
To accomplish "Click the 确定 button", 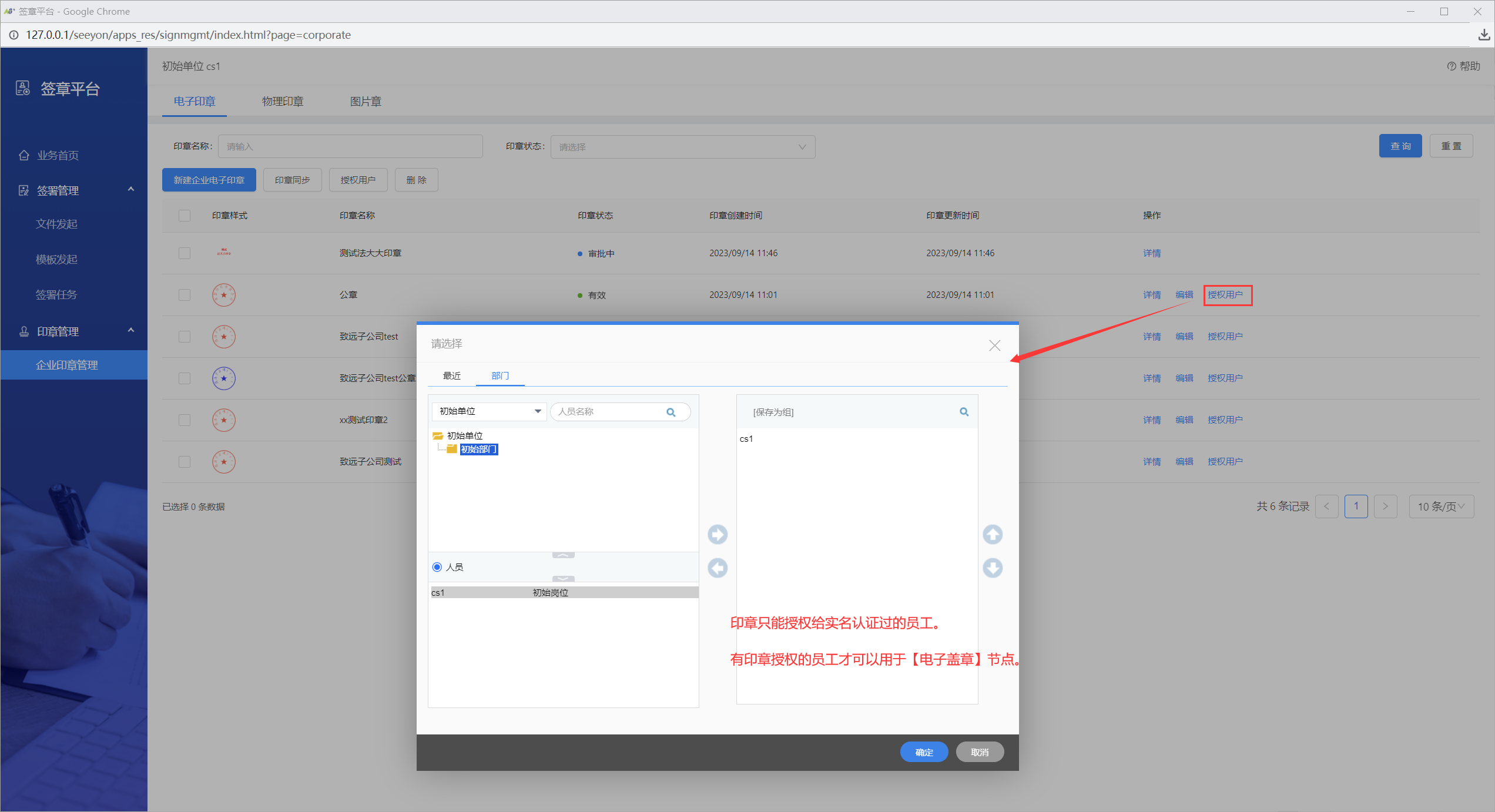I will pyautogui.click(x=924, y=752).
